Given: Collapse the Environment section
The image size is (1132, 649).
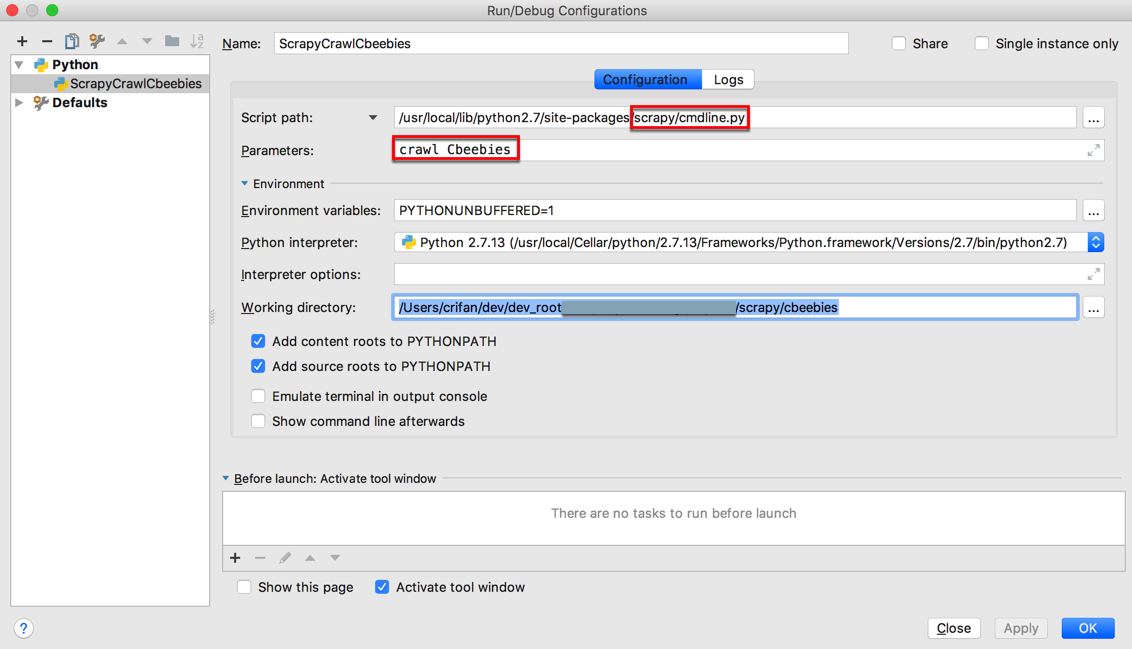Looking at the screenshot, I should (245, 183).
